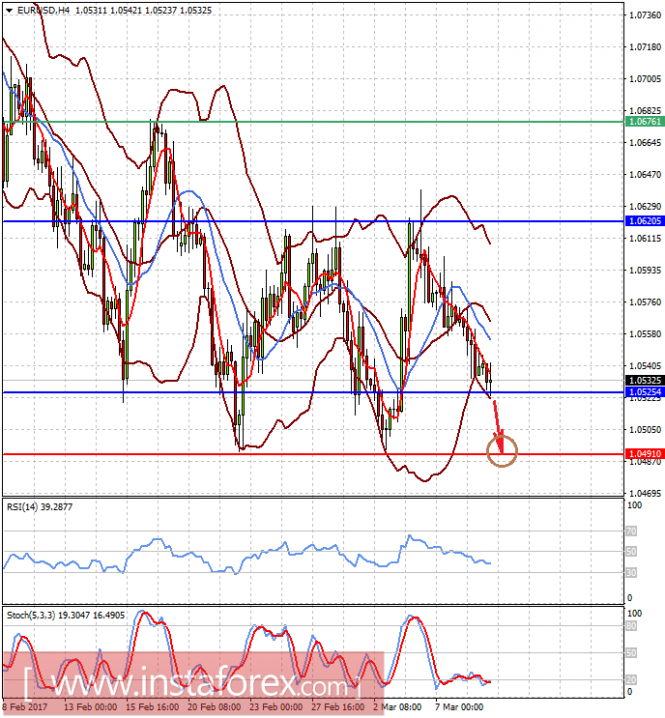The width and height of the screenshot is (665, 718).
Task: Select the lower blue 1.05254 price label
Action: click(644, 392)
